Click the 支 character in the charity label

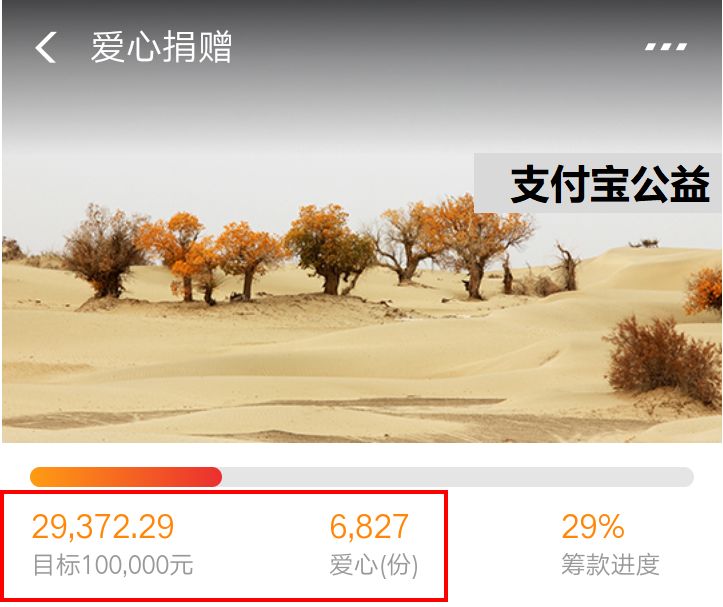(529, 184)
